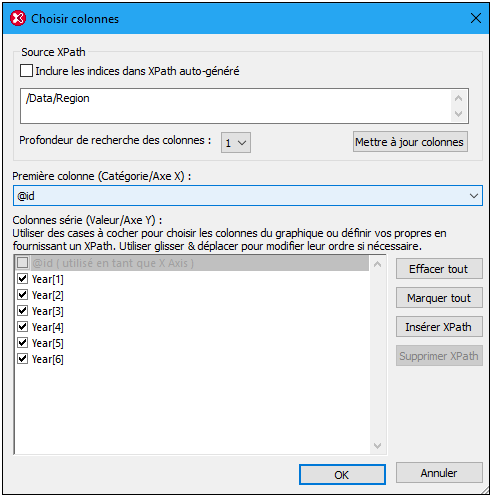This screenshot has width=492, height=497.
Task: Click the XPath field scroll down arrow
Action: pos(459,114)
